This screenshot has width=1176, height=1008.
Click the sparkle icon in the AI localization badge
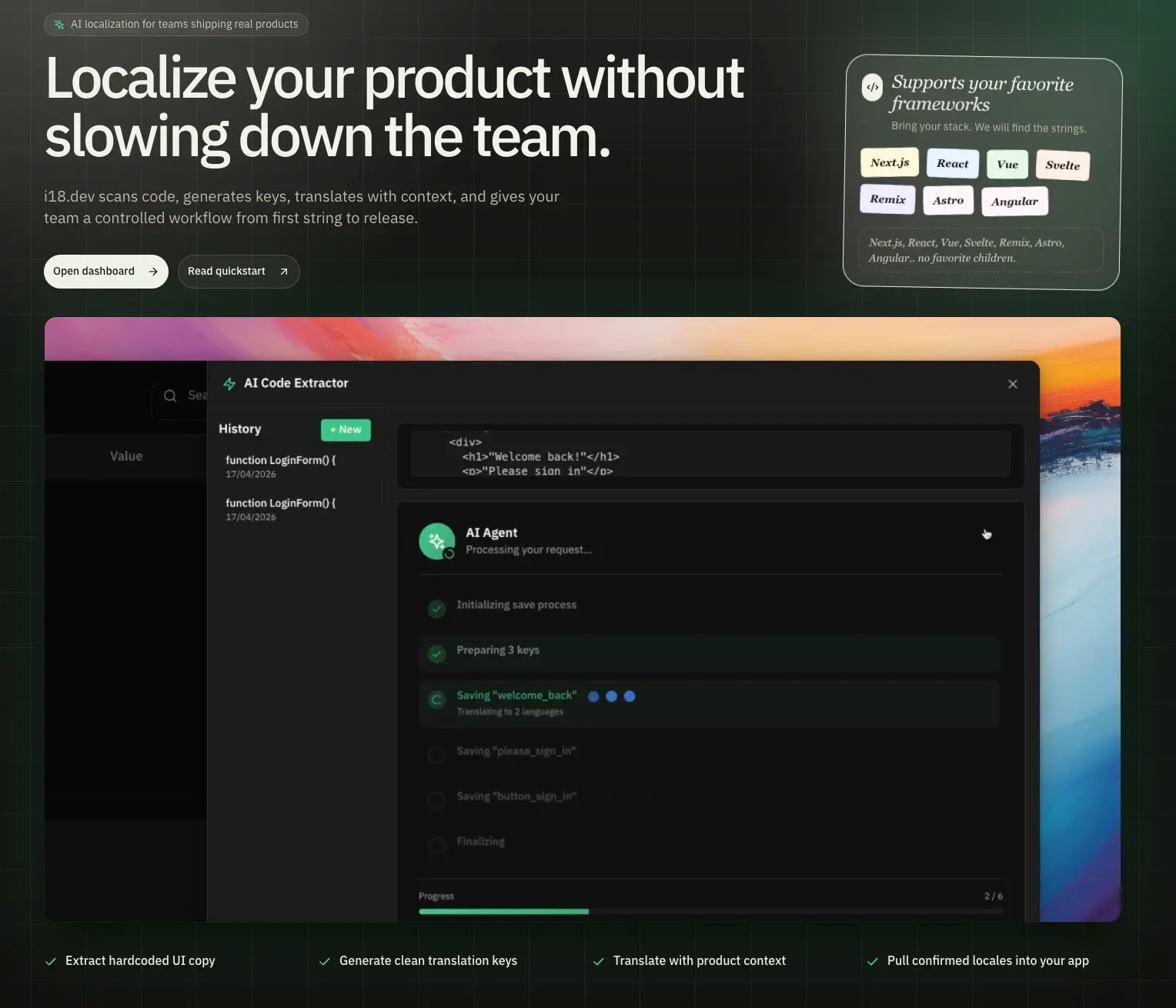pyautogui.click(x=59, y=25)
